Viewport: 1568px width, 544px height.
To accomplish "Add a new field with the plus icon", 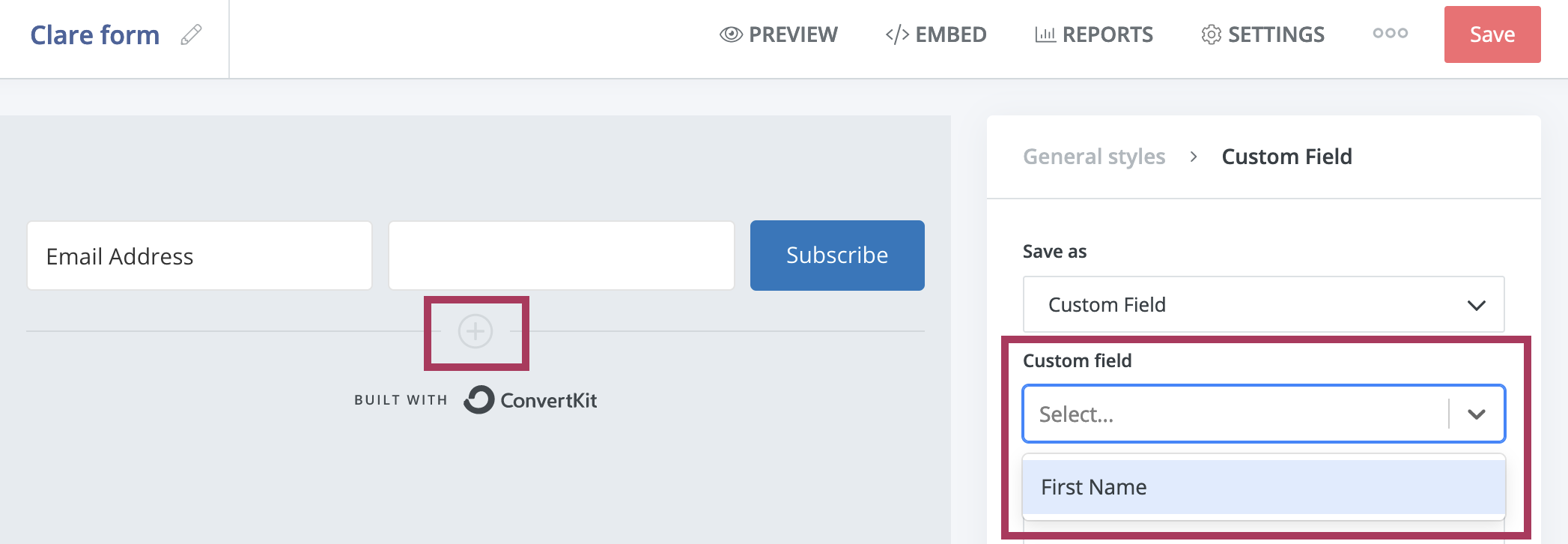I will 475,331.
